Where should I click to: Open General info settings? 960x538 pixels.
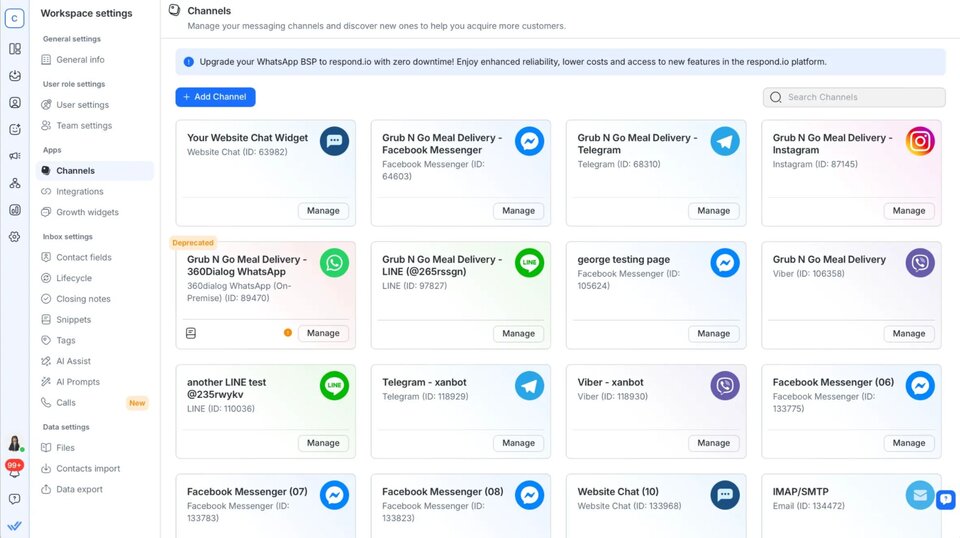pos(95,59)
